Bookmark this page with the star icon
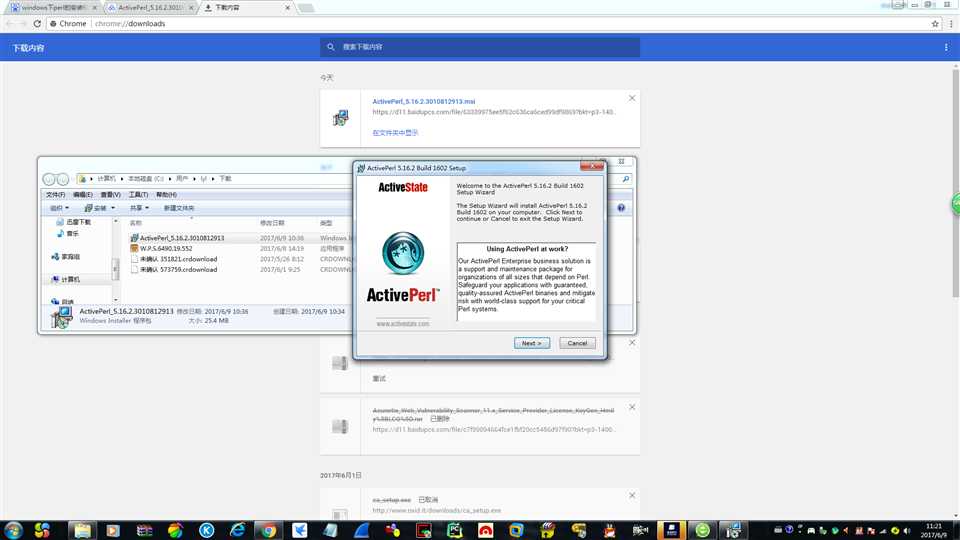This screenshot has height=540, width=960. pyautogui.click(x=935, y=24)
